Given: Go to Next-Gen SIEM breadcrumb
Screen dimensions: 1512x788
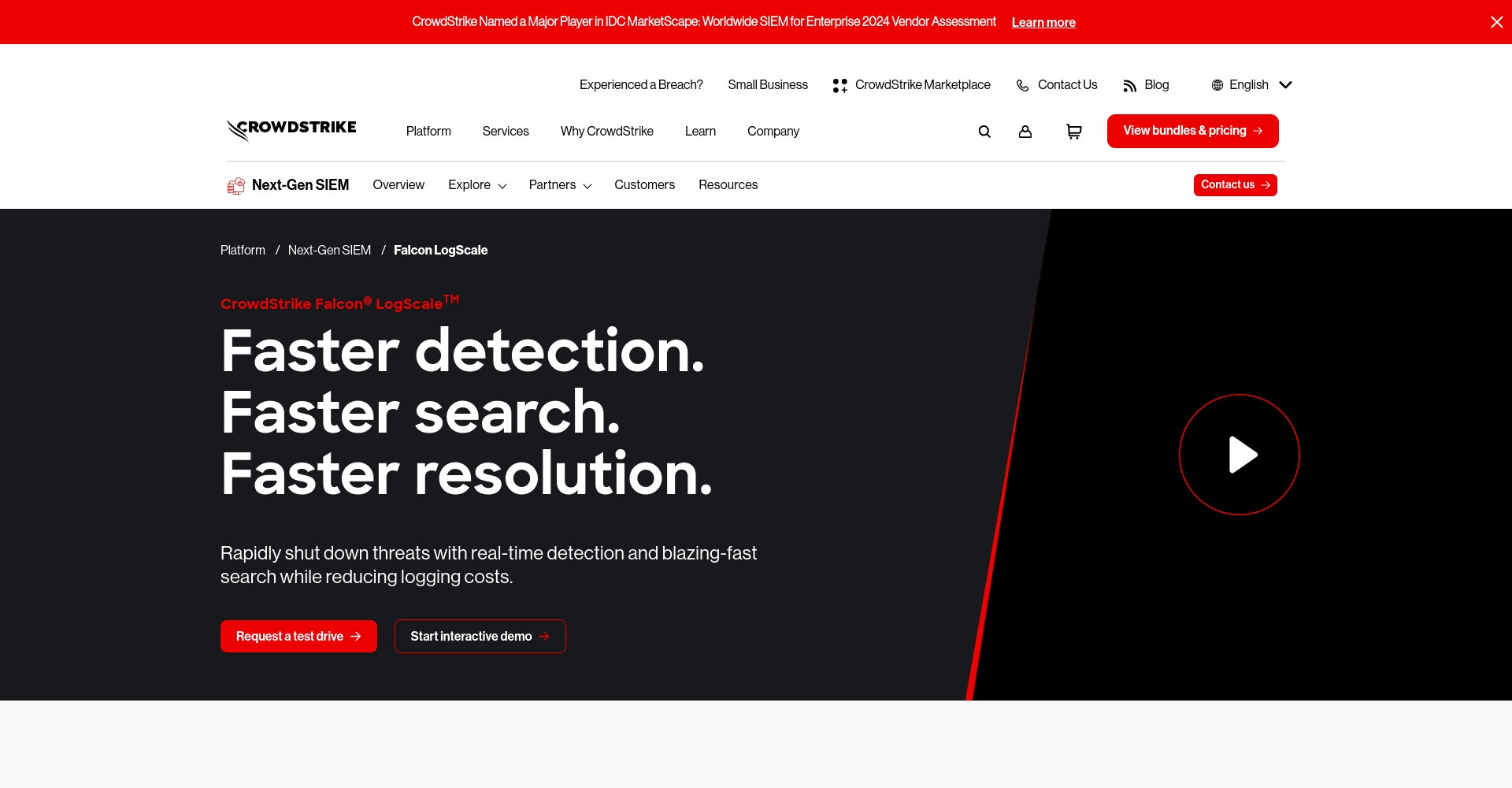Looking at the screenshot, I should [x=329, y=251].
